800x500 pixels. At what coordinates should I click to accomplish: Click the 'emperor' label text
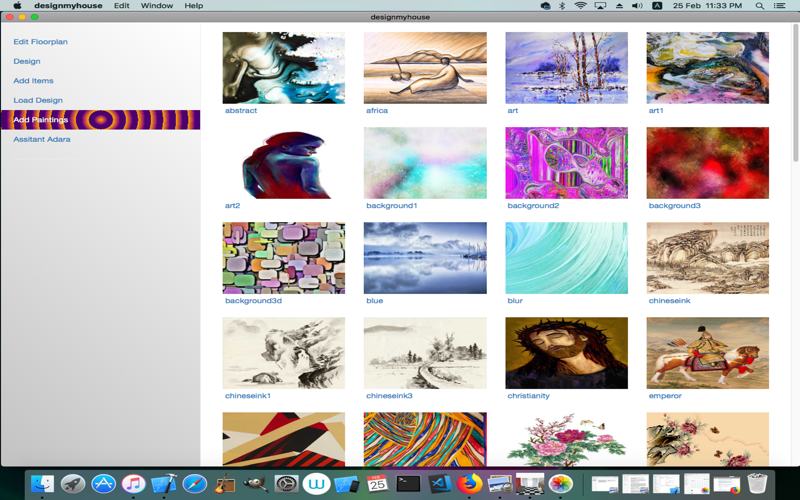[x=665, y=396]
